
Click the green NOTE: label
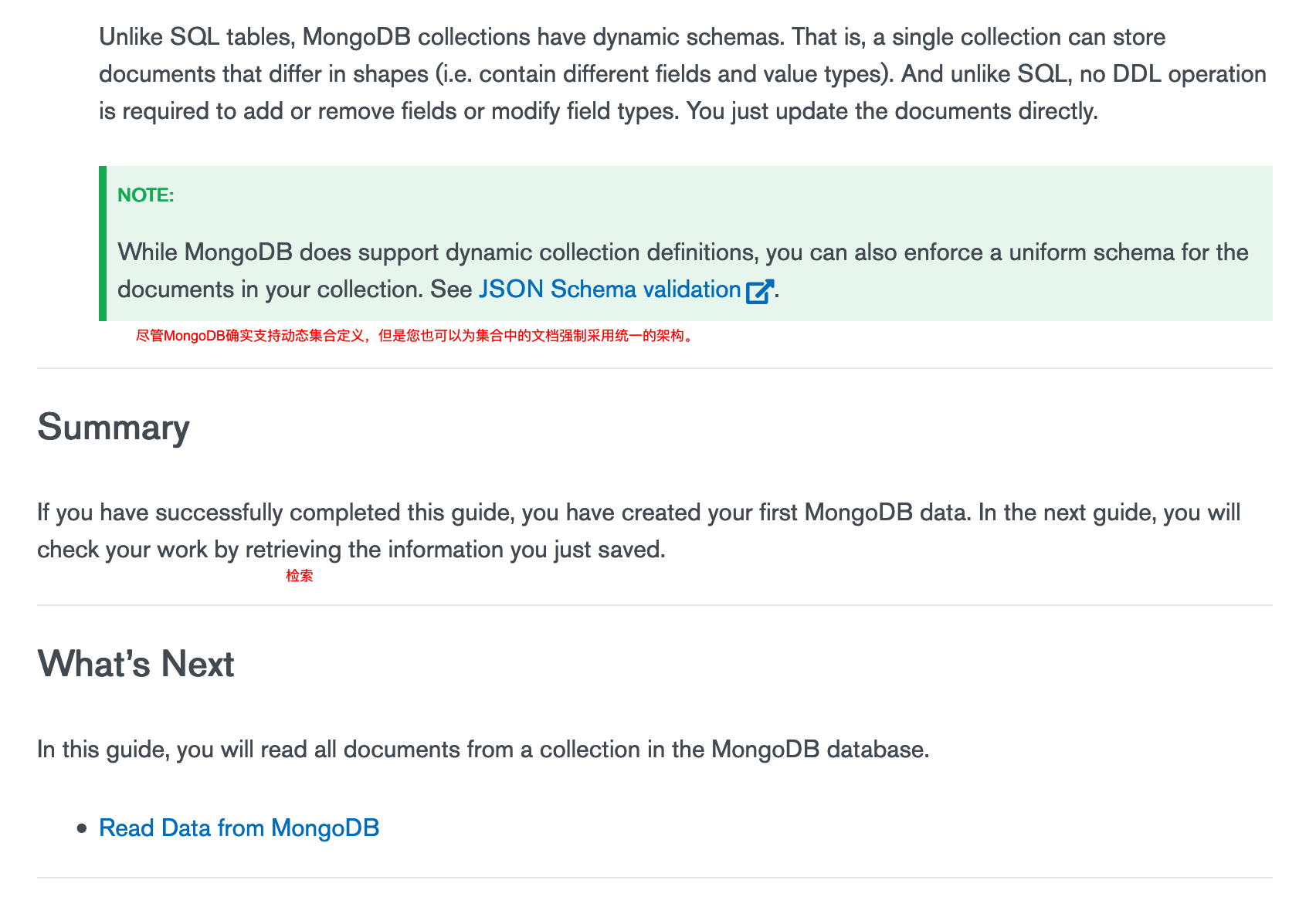point(146,195)
